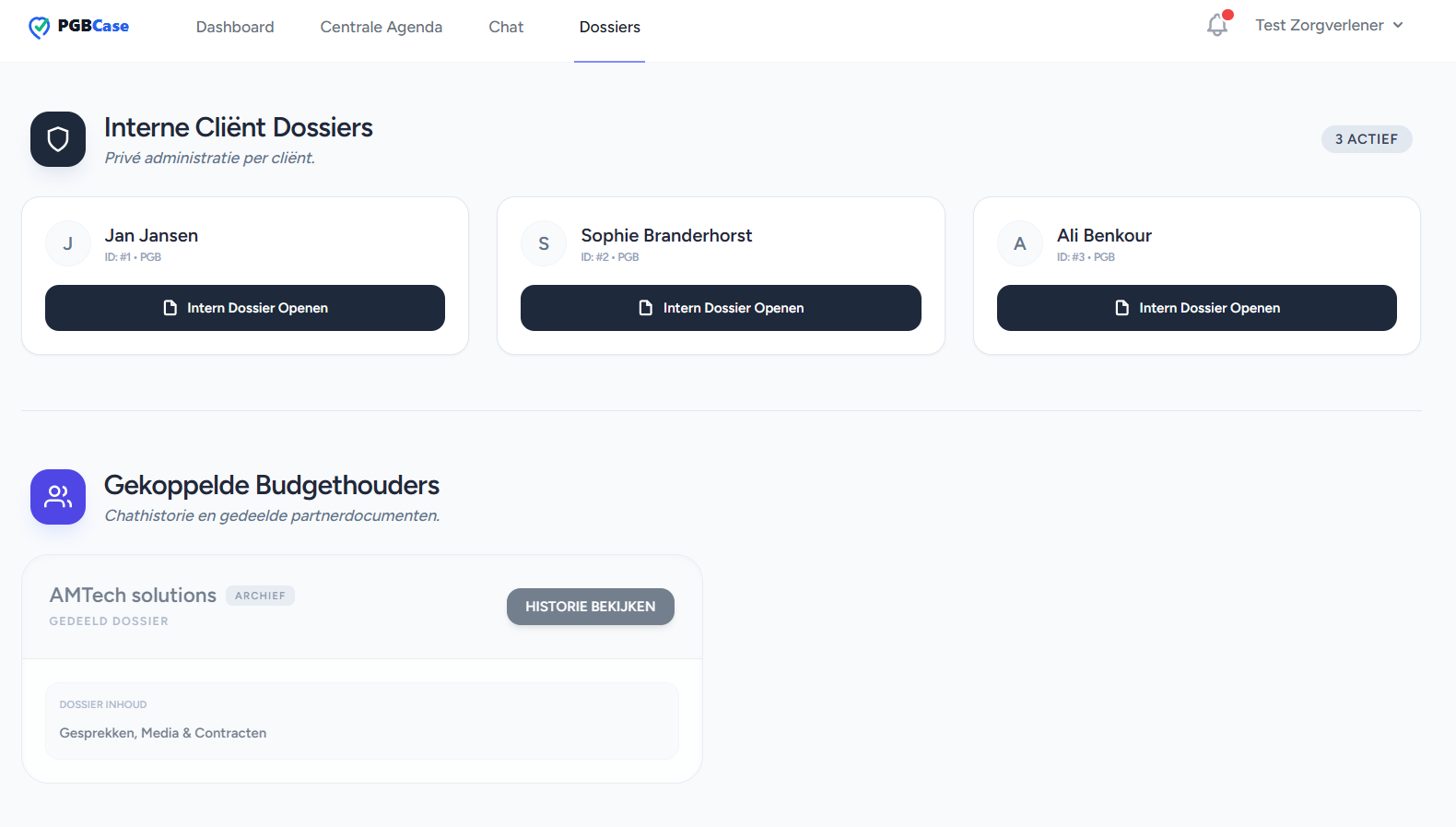1456x827 pixels.
Task: Go to the Dashboard tab
Action: click(235, 28)
